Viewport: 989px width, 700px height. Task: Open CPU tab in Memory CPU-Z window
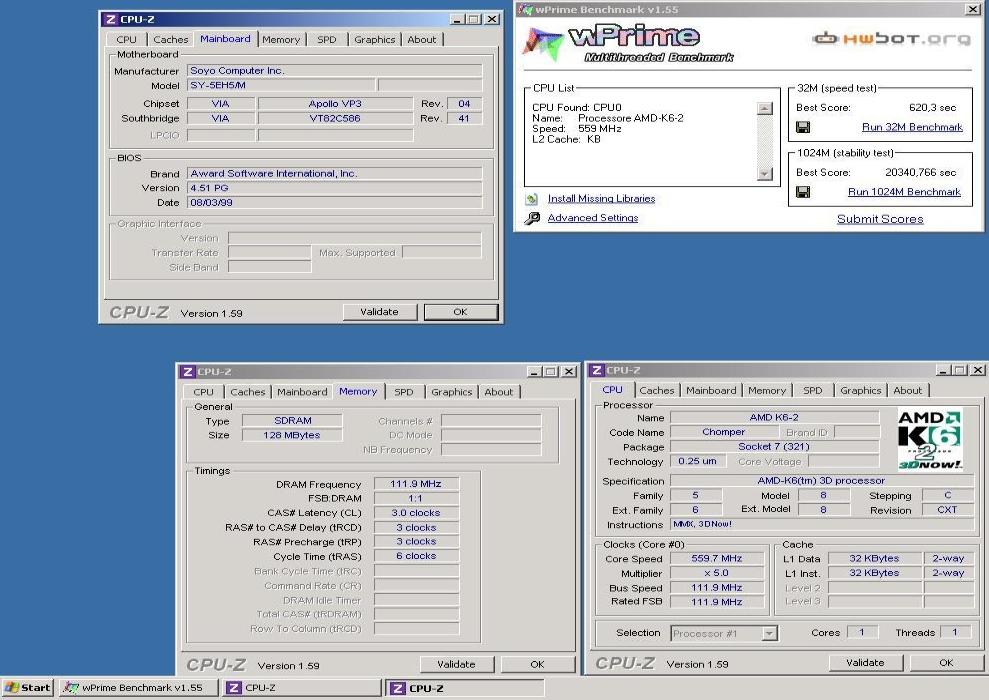click(203, 392)
